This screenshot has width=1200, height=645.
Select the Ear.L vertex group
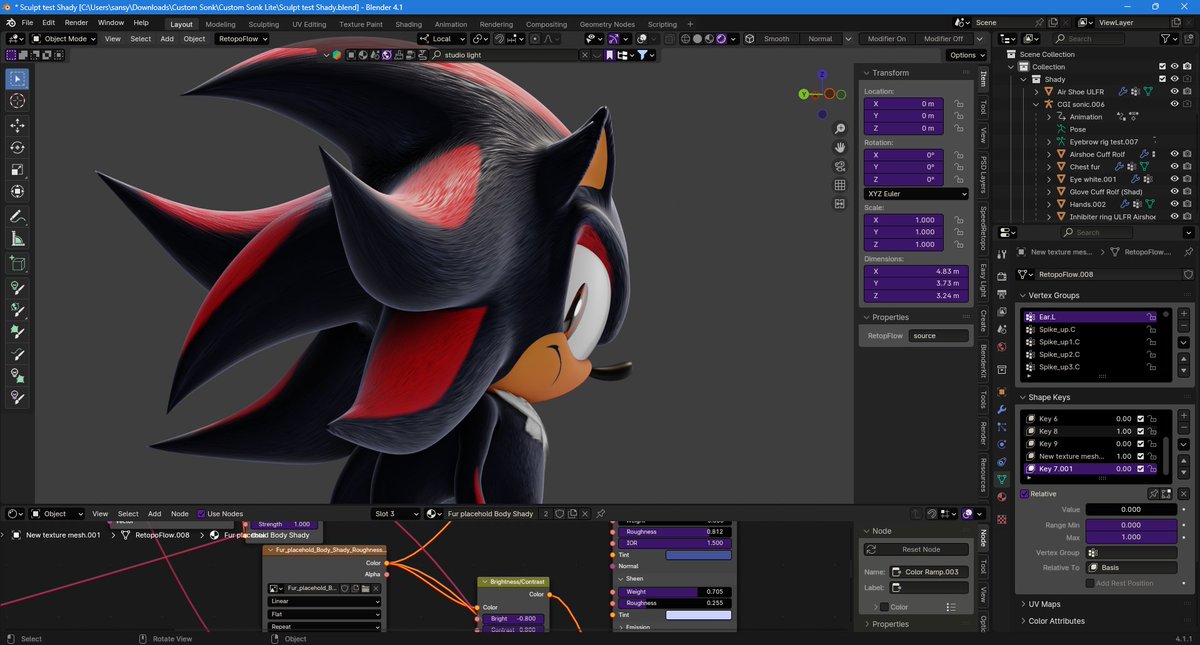1090,316
